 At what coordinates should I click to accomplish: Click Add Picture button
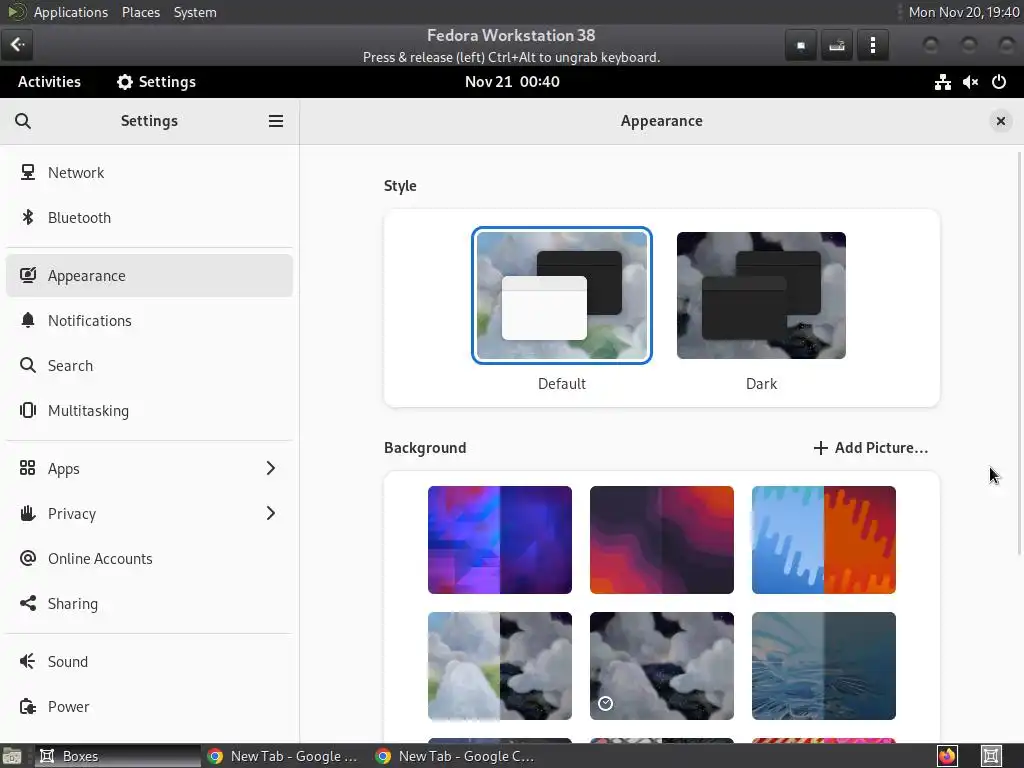pyautogui.click(x=871, y=448)
